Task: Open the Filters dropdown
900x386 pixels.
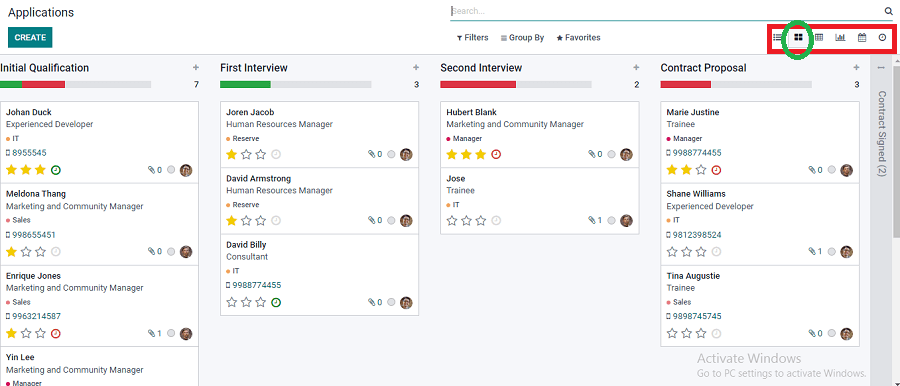Action: pos(472,38)
